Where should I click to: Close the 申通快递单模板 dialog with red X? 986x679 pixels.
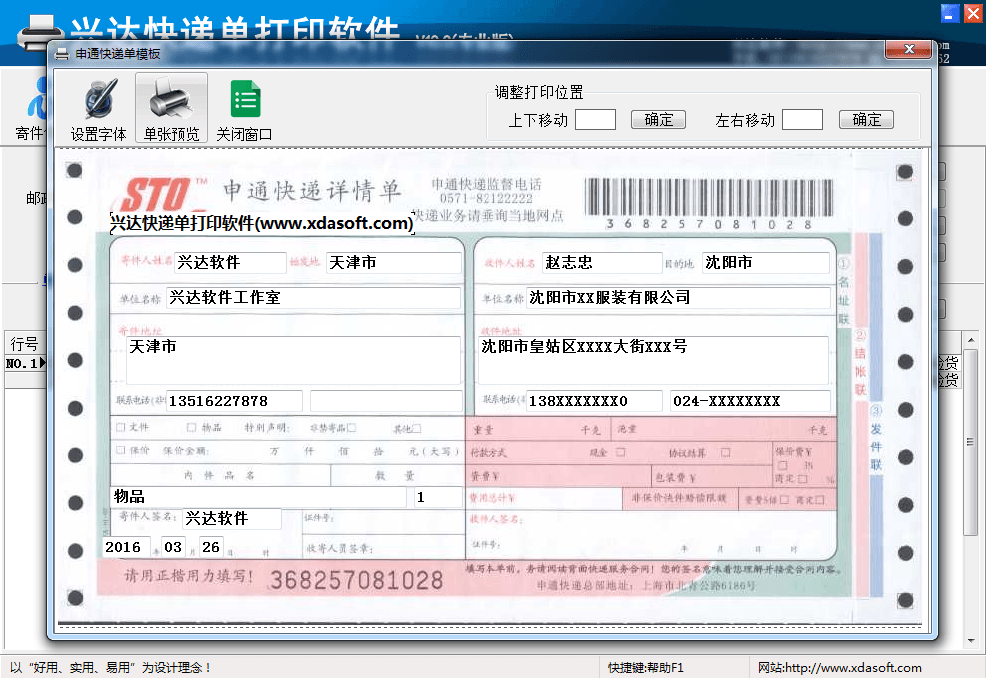908,49
